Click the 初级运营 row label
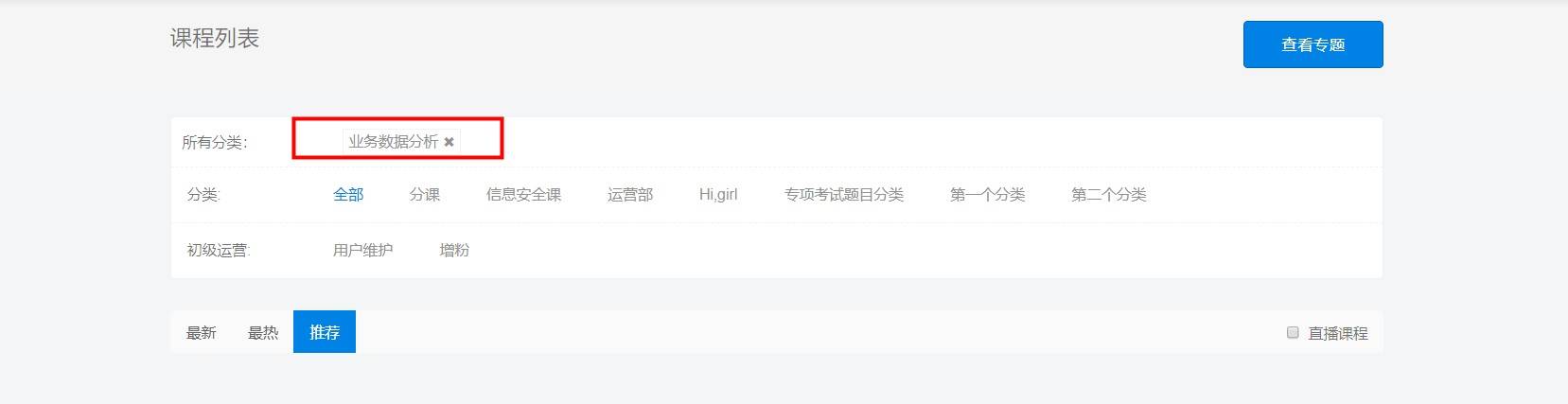This screenshot has height=404, width=1568. pos(219,251)
